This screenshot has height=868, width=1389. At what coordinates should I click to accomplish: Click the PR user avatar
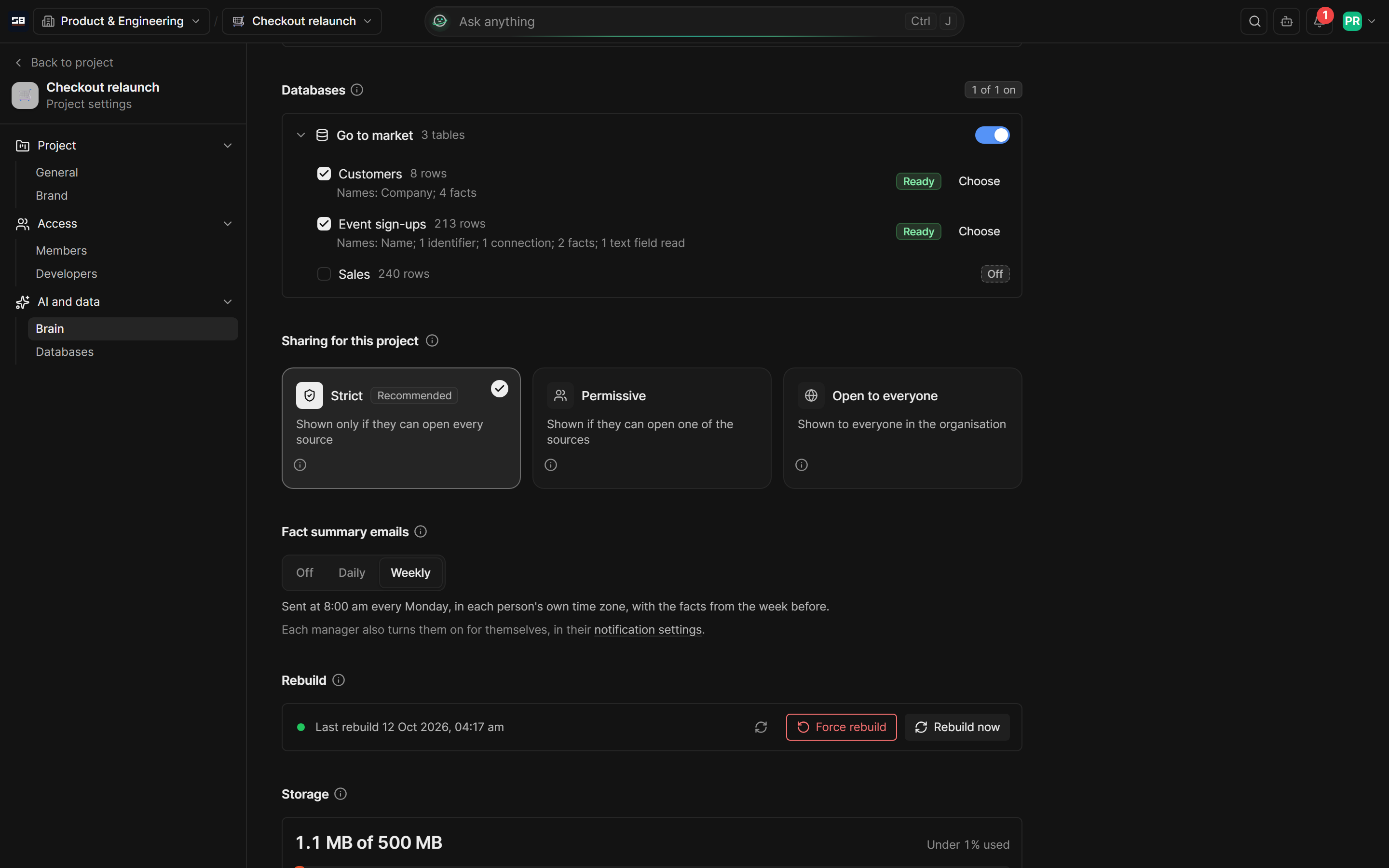1352,21
